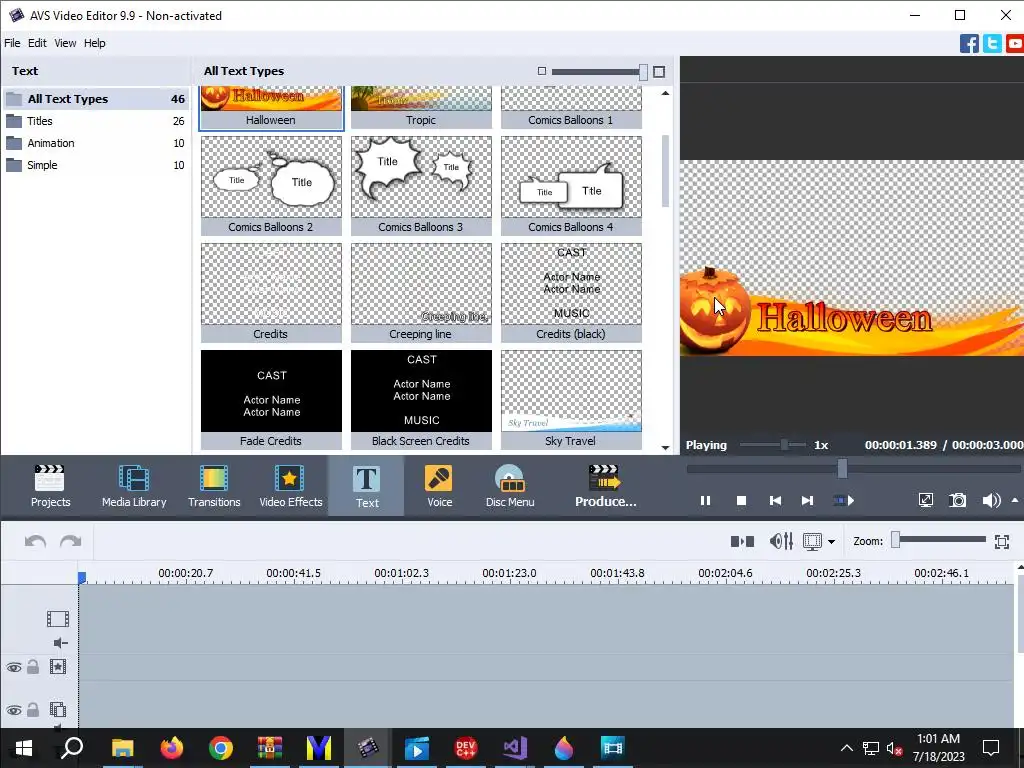Screen dimensions: 1024x768
Task: Mute the preview volume speaker icon
Action: point(991,500)
